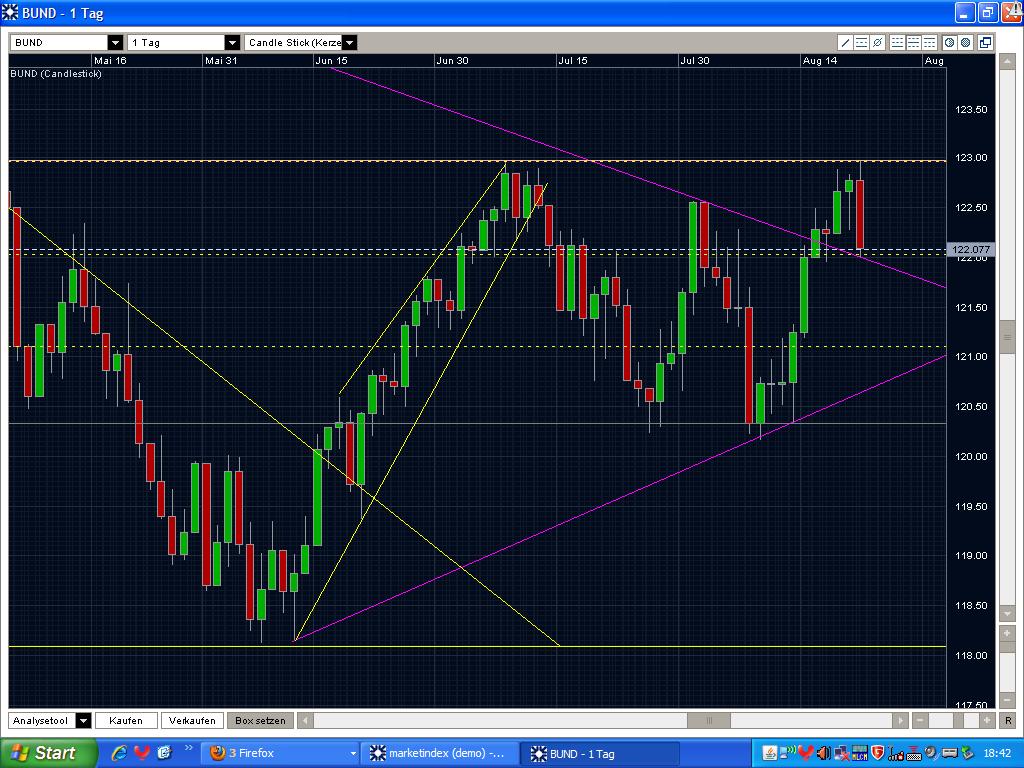Toggle the middle gridline style icon
The height and width of the screenshot is (768, 1024).
point(914,43)
